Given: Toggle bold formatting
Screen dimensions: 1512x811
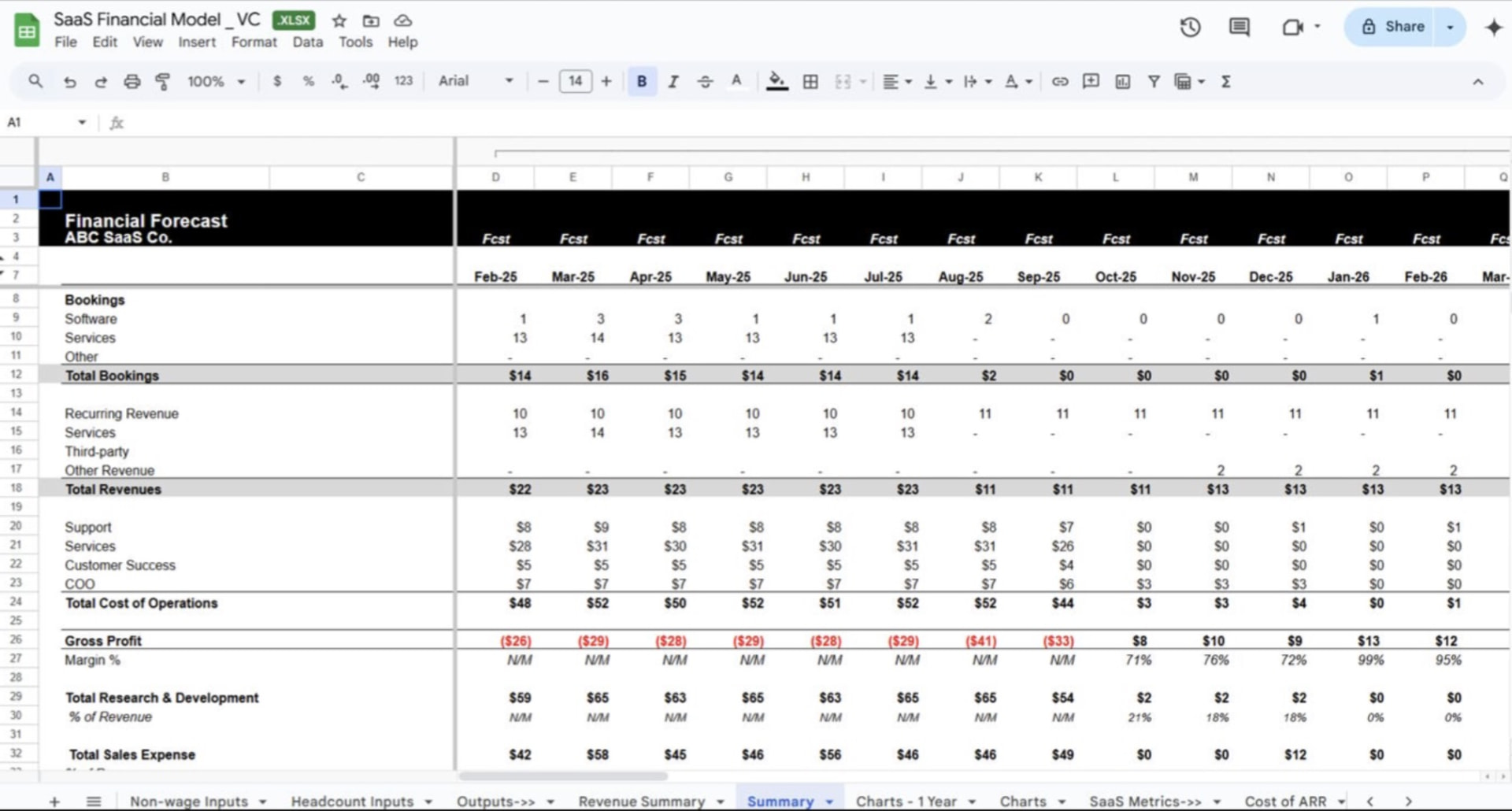Looking at the screenshot, I should coord(642,81).
